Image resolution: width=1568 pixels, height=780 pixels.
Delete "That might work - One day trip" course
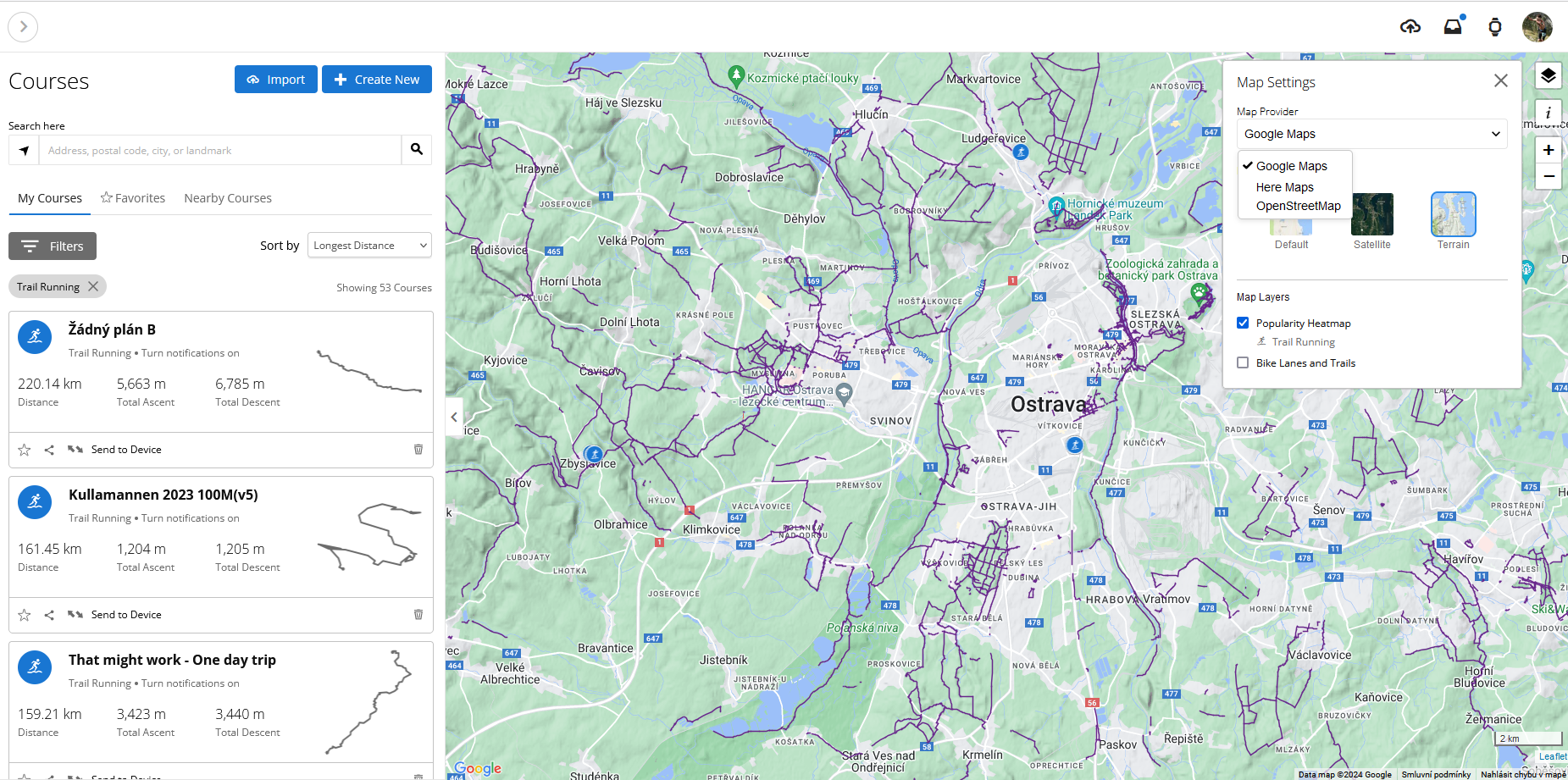coord(418,776)
